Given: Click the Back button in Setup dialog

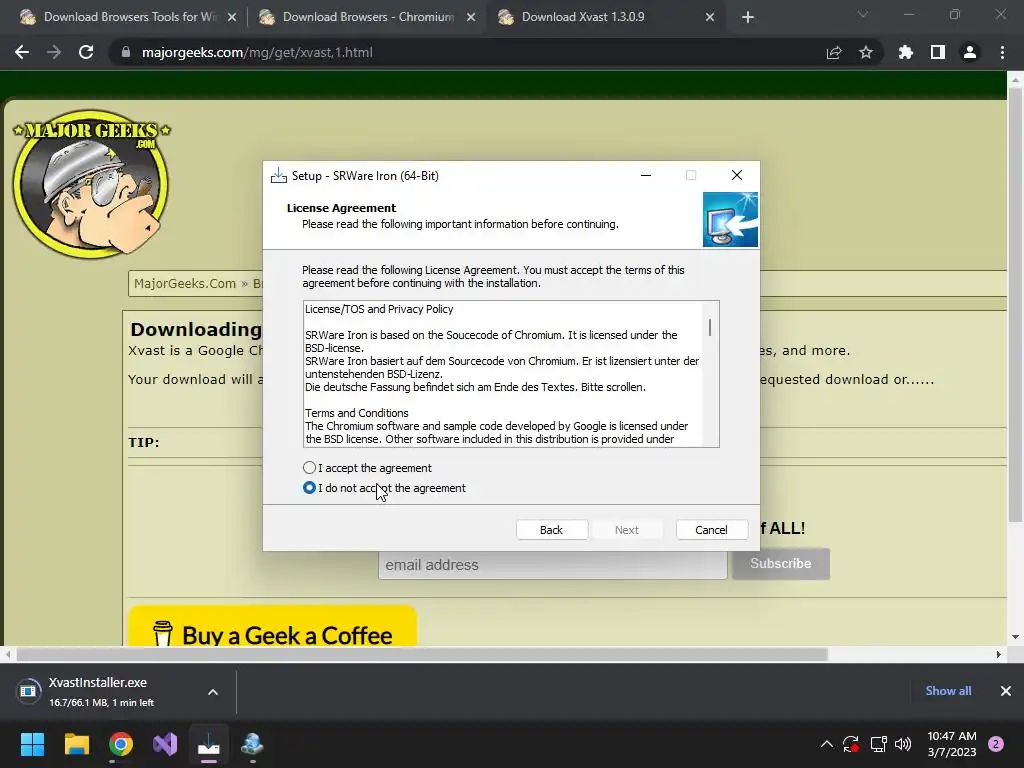Looking at the screenshot, I should coord(551,530).
